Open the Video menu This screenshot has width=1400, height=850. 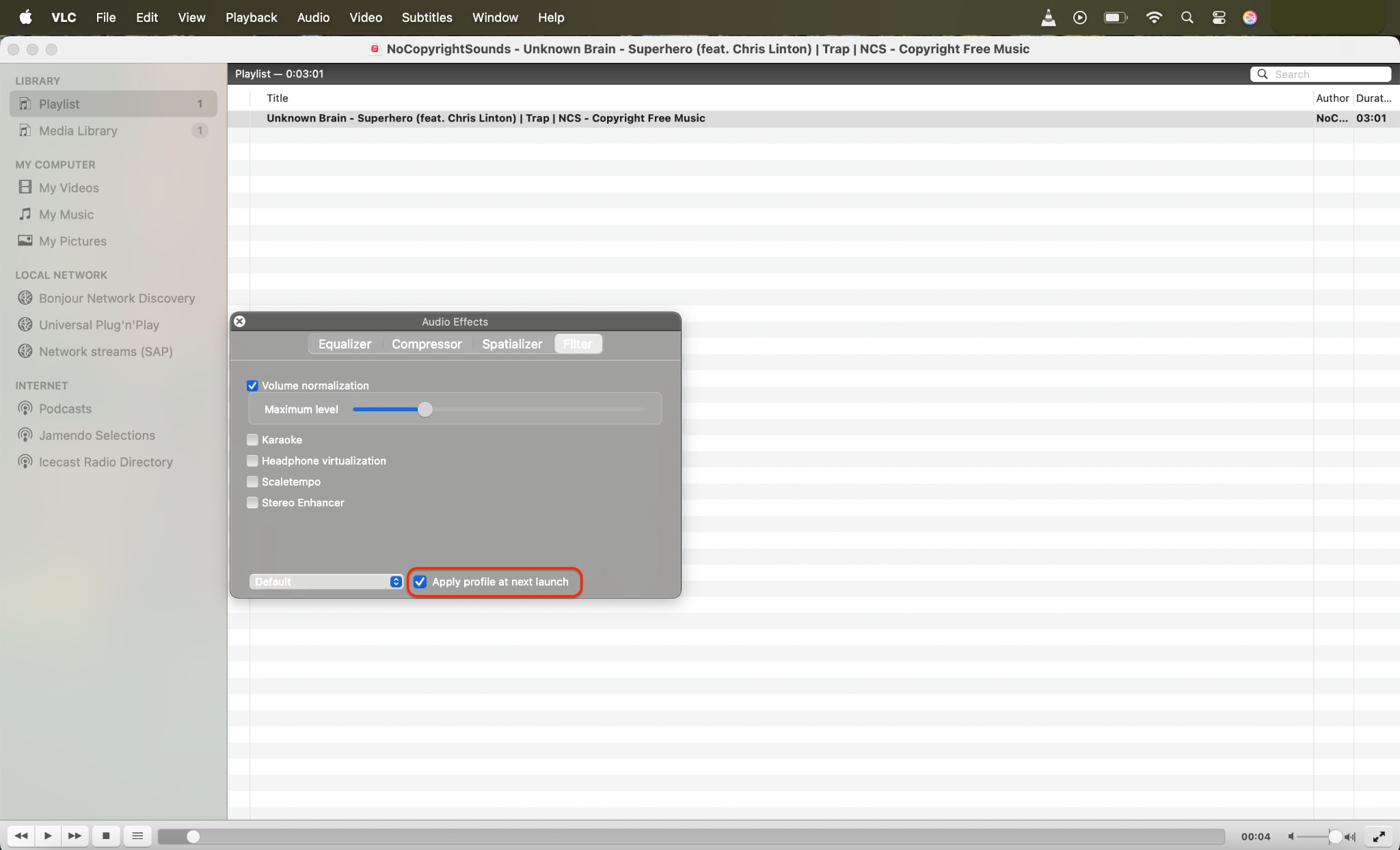coord(366,17)
